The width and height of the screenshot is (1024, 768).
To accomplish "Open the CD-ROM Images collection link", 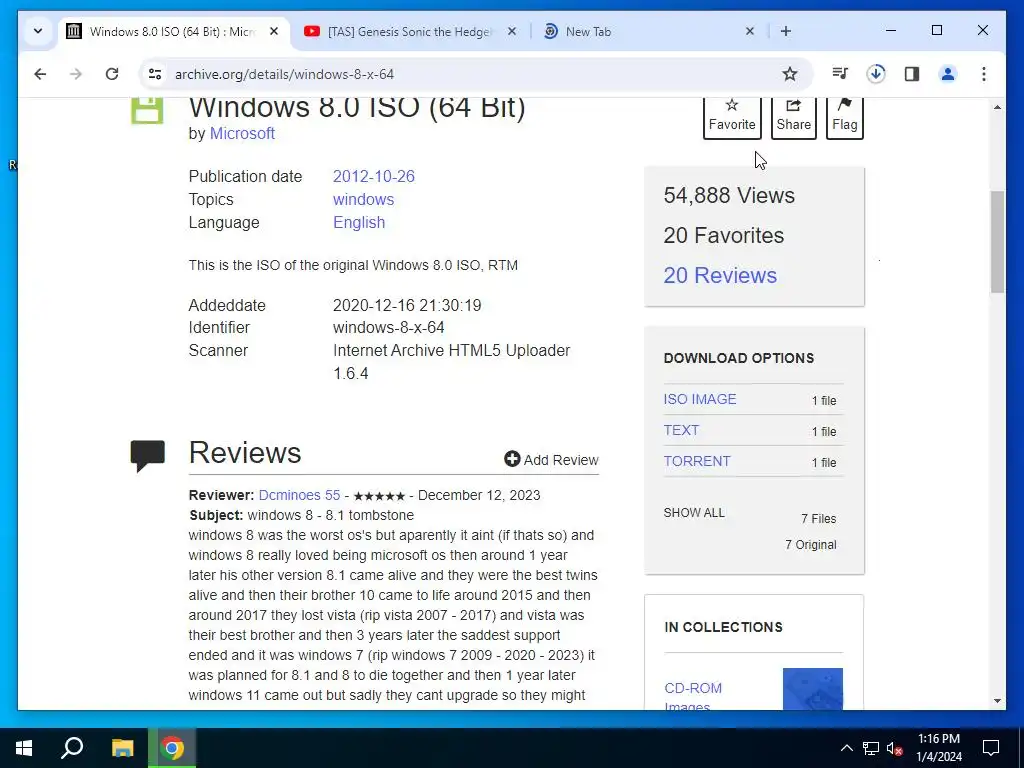I will click(x=693, y=696).
